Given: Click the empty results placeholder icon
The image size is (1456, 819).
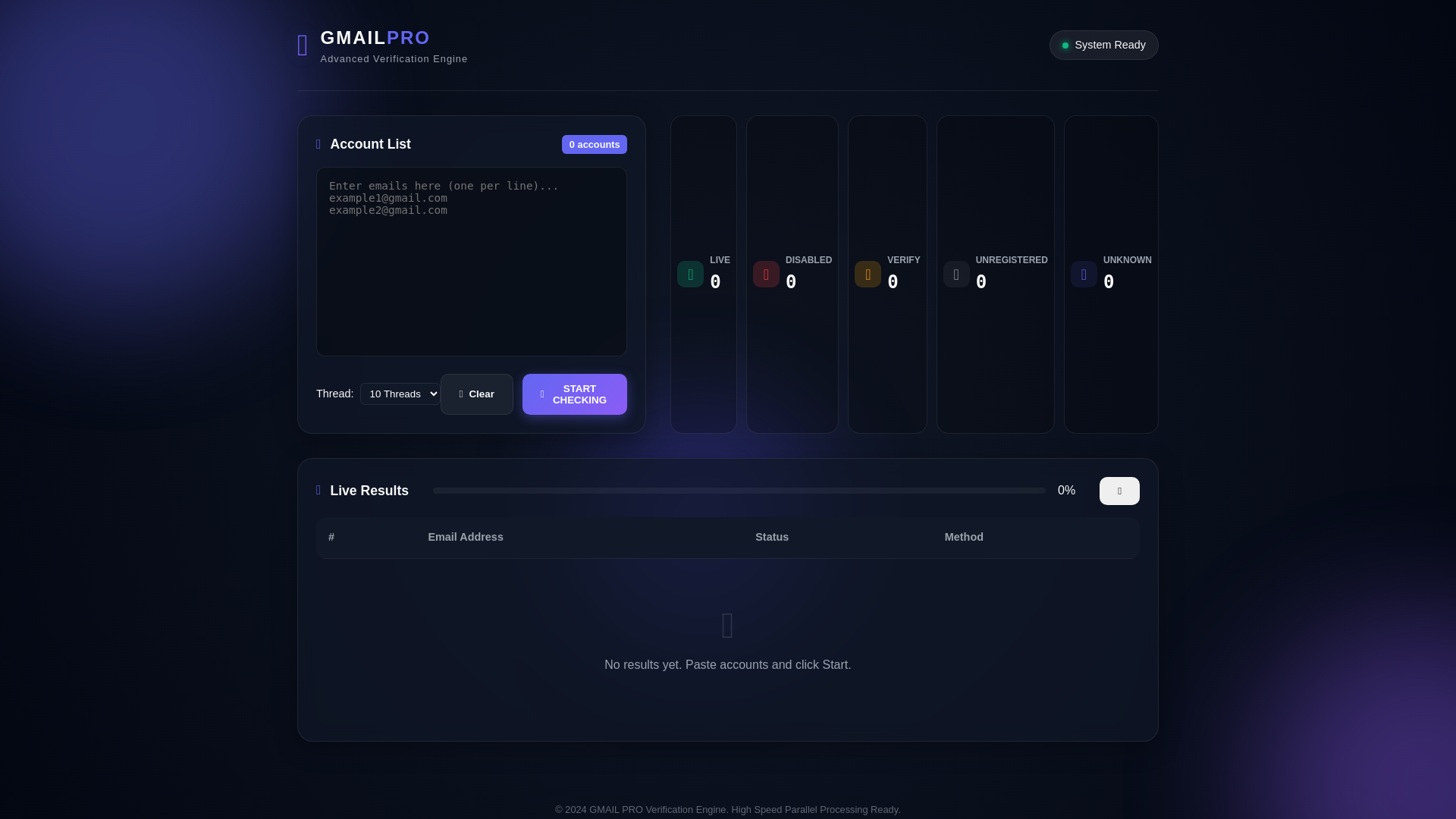Looking at the screenshot, I should pyautogui.click(x=727, y=626).
